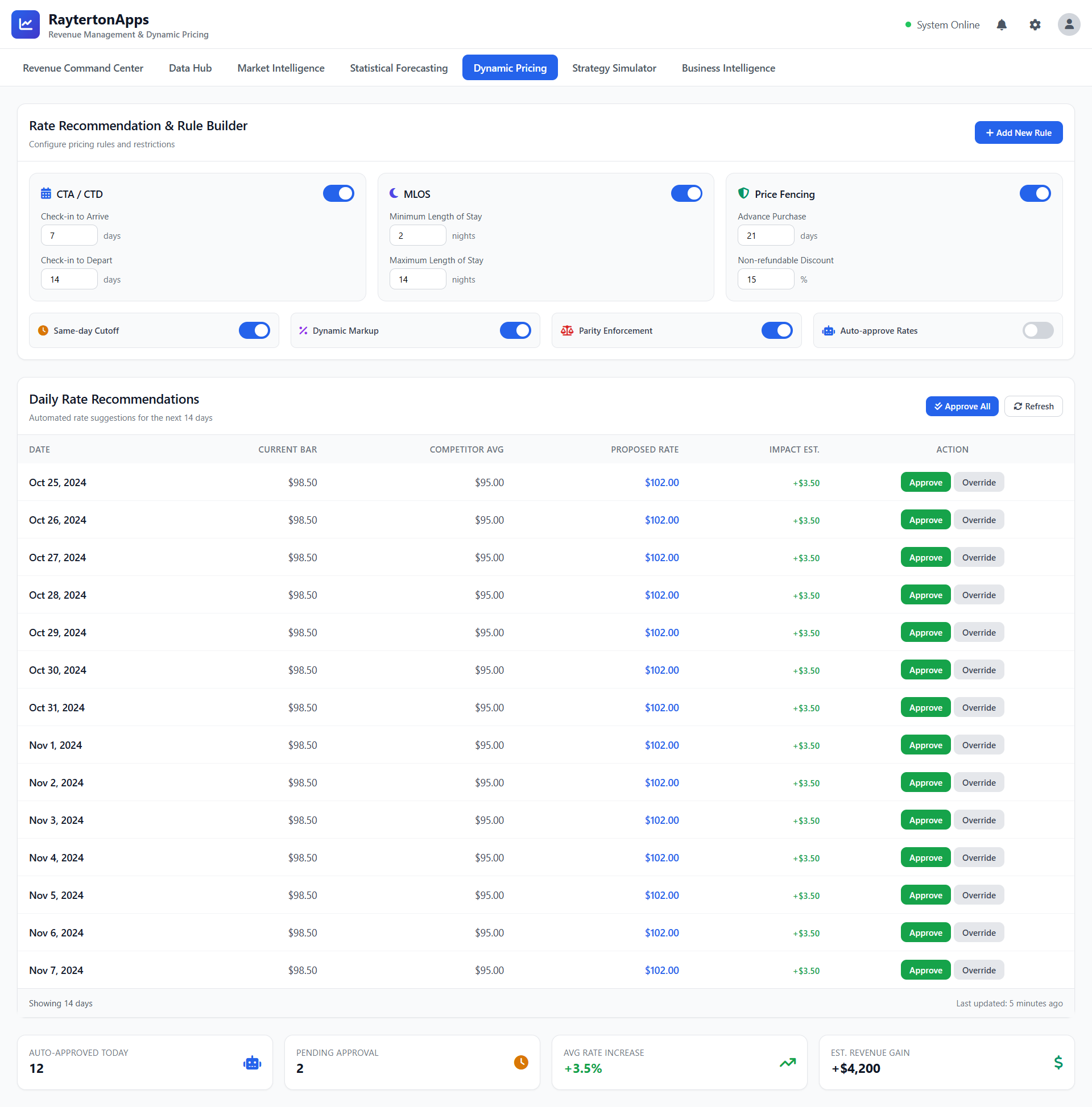Open the settings gear
The width and height of the screenshot is (1092, 1107).
click(1035, 24)
